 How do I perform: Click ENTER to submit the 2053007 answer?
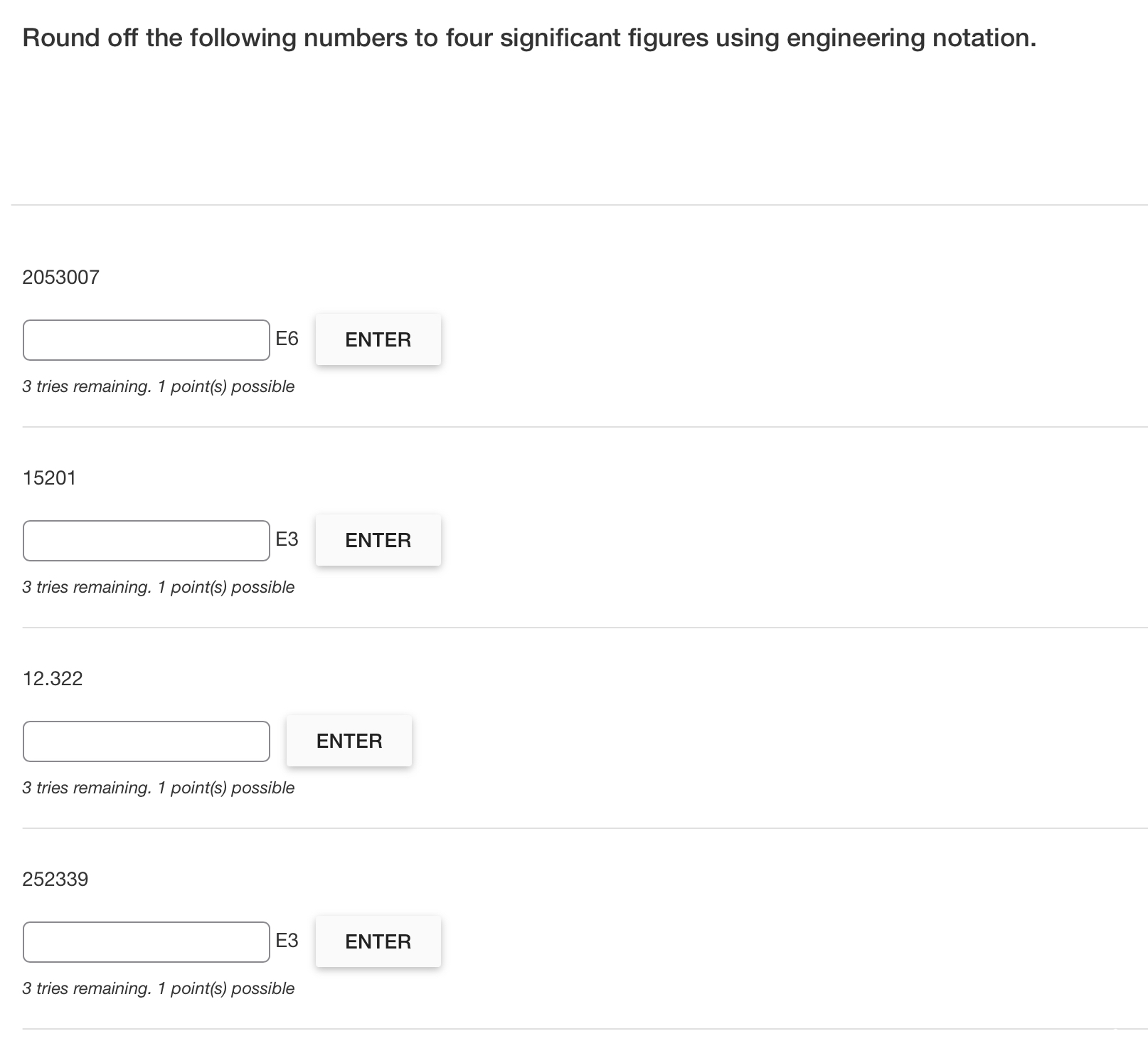(378, 339)
